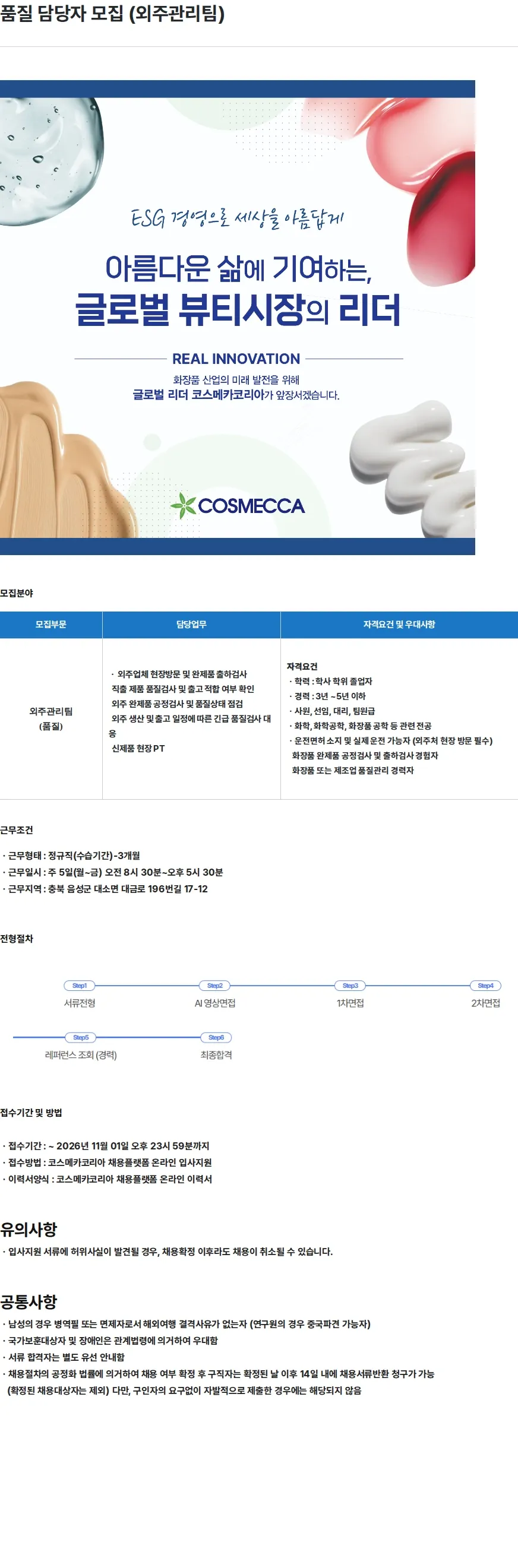Click the Step4 badge for 2차면접
This screenshot has height=1568, width=518.
coord(486,986)
